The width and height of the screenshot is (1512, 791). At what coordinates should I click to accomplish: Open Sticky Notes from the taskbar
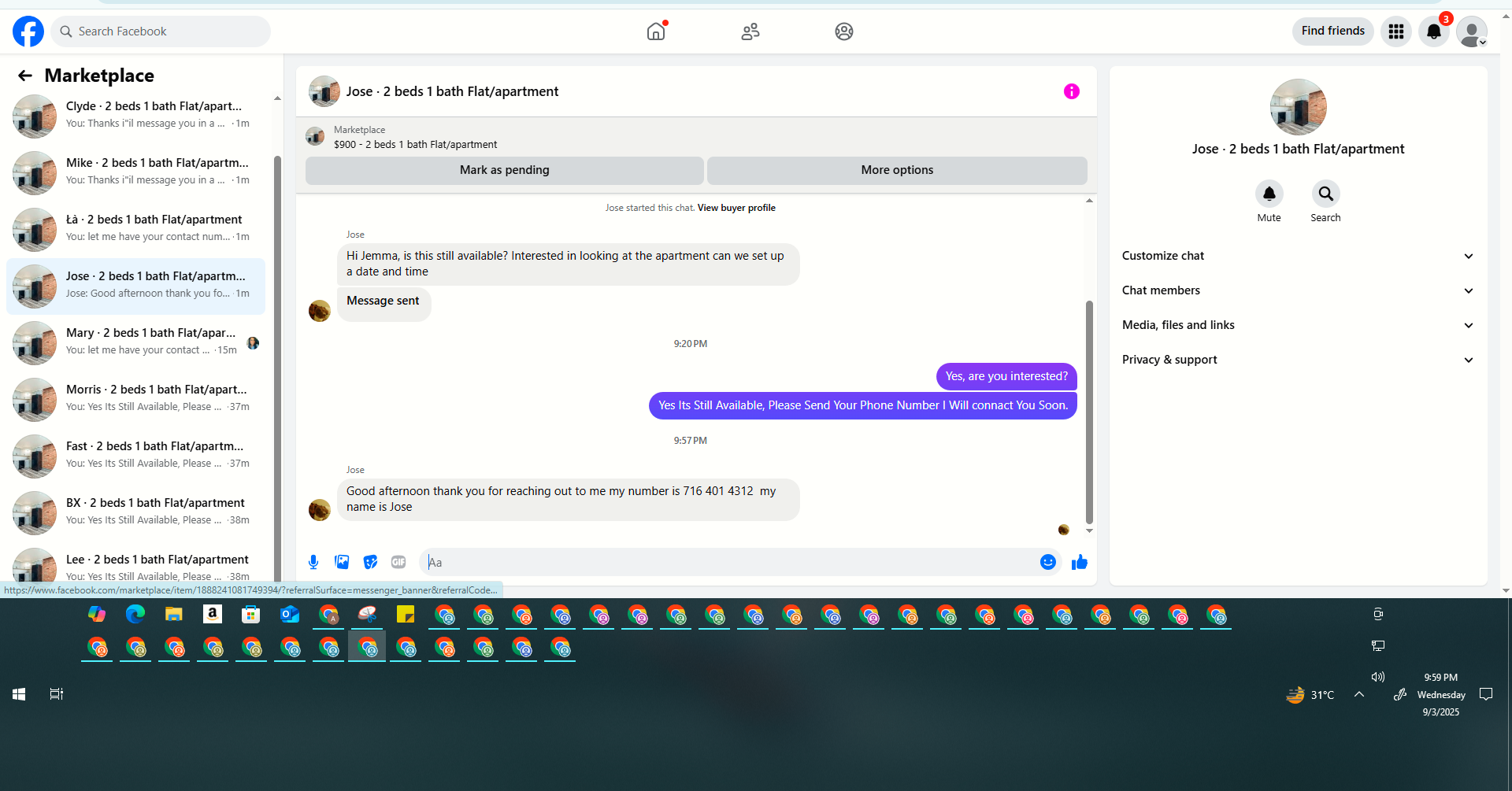coord(406,615)
